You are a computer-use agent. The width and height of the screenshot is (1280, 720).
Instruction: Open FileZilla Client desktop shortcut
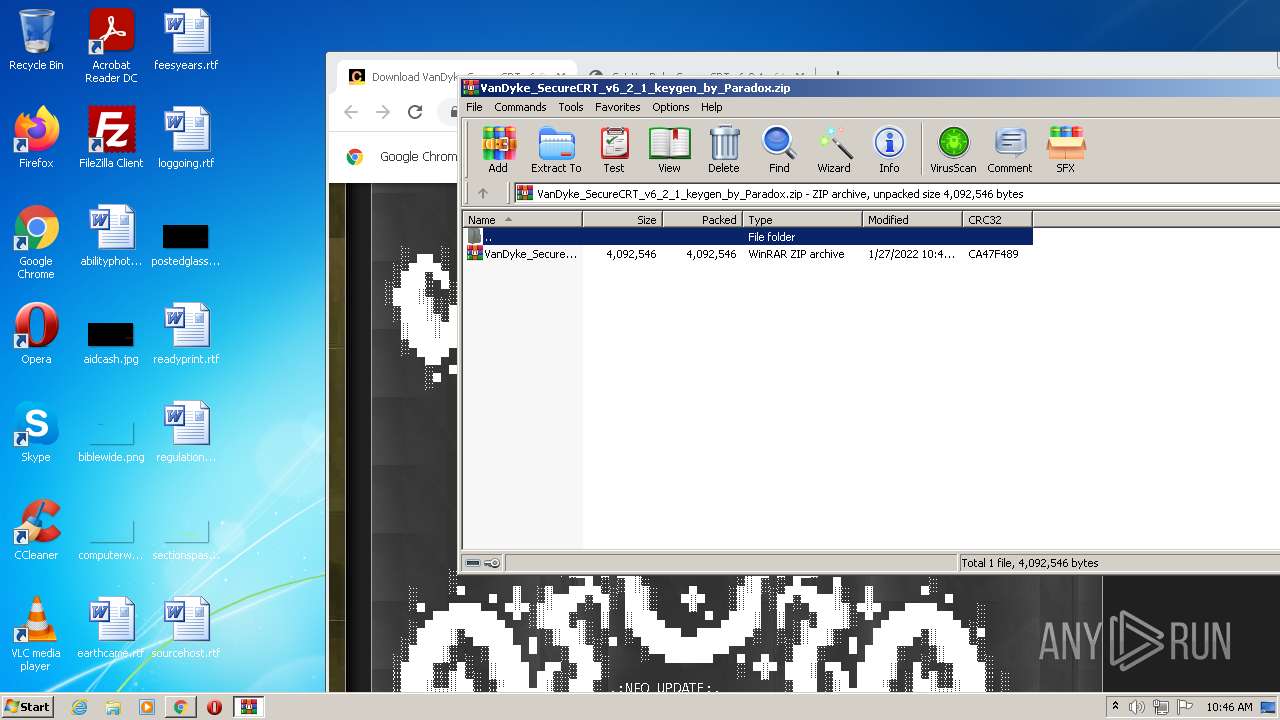(111, 138)
